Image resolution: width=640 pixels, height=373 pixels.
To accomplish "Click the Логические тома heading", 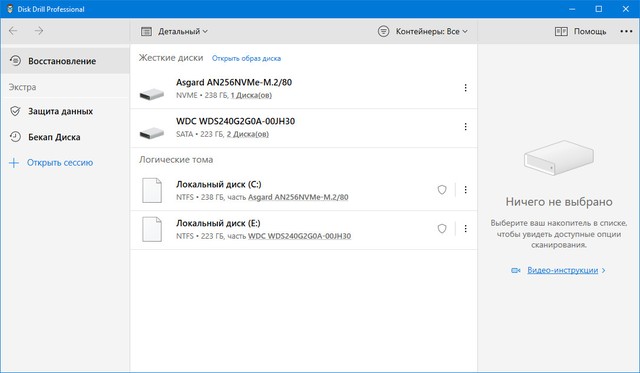I will pos(176,160).
